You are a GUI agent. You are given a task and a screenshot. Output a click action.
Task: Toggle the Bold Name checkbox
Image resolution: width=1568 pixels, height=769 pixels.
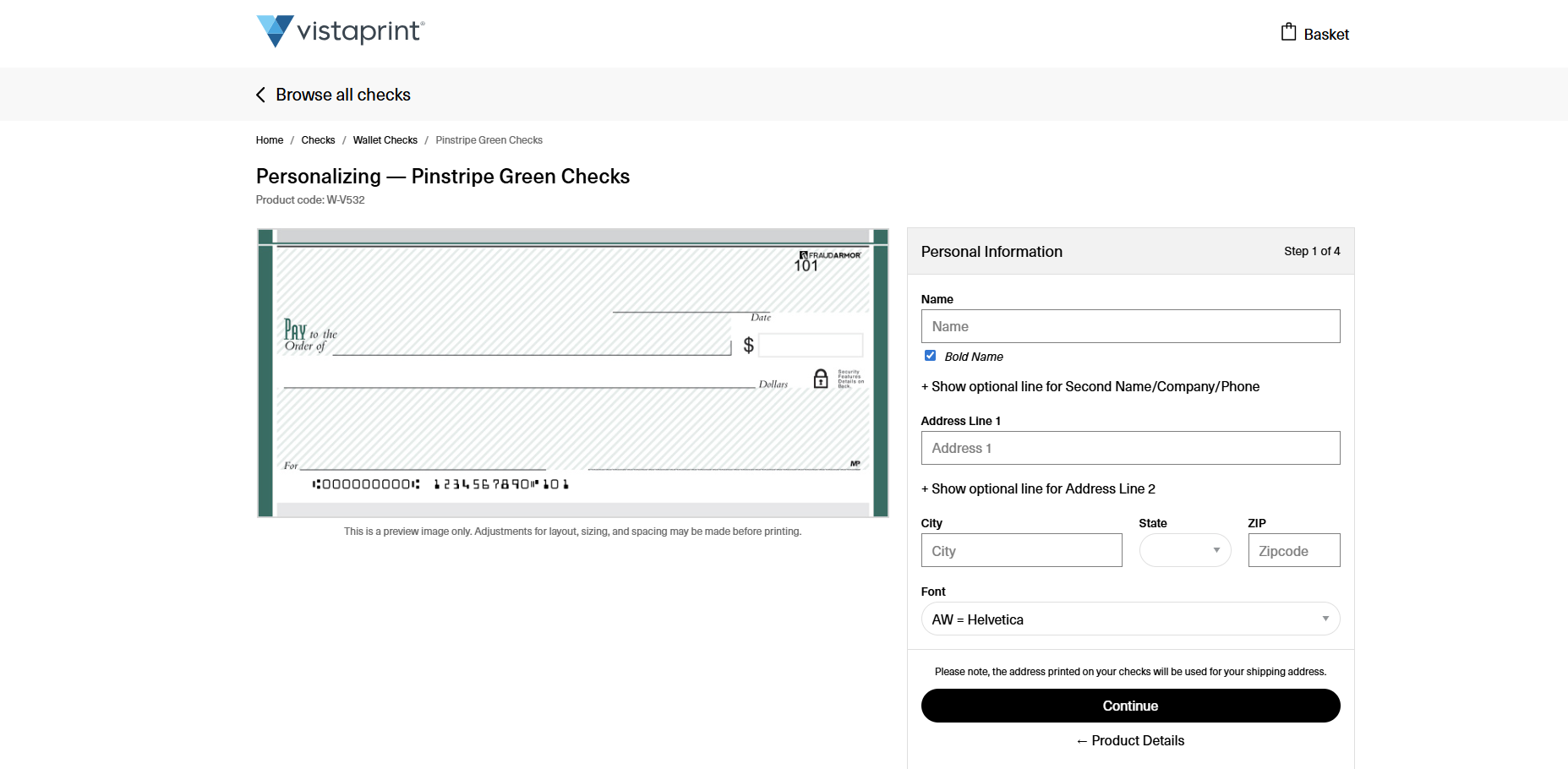point(930,356)
